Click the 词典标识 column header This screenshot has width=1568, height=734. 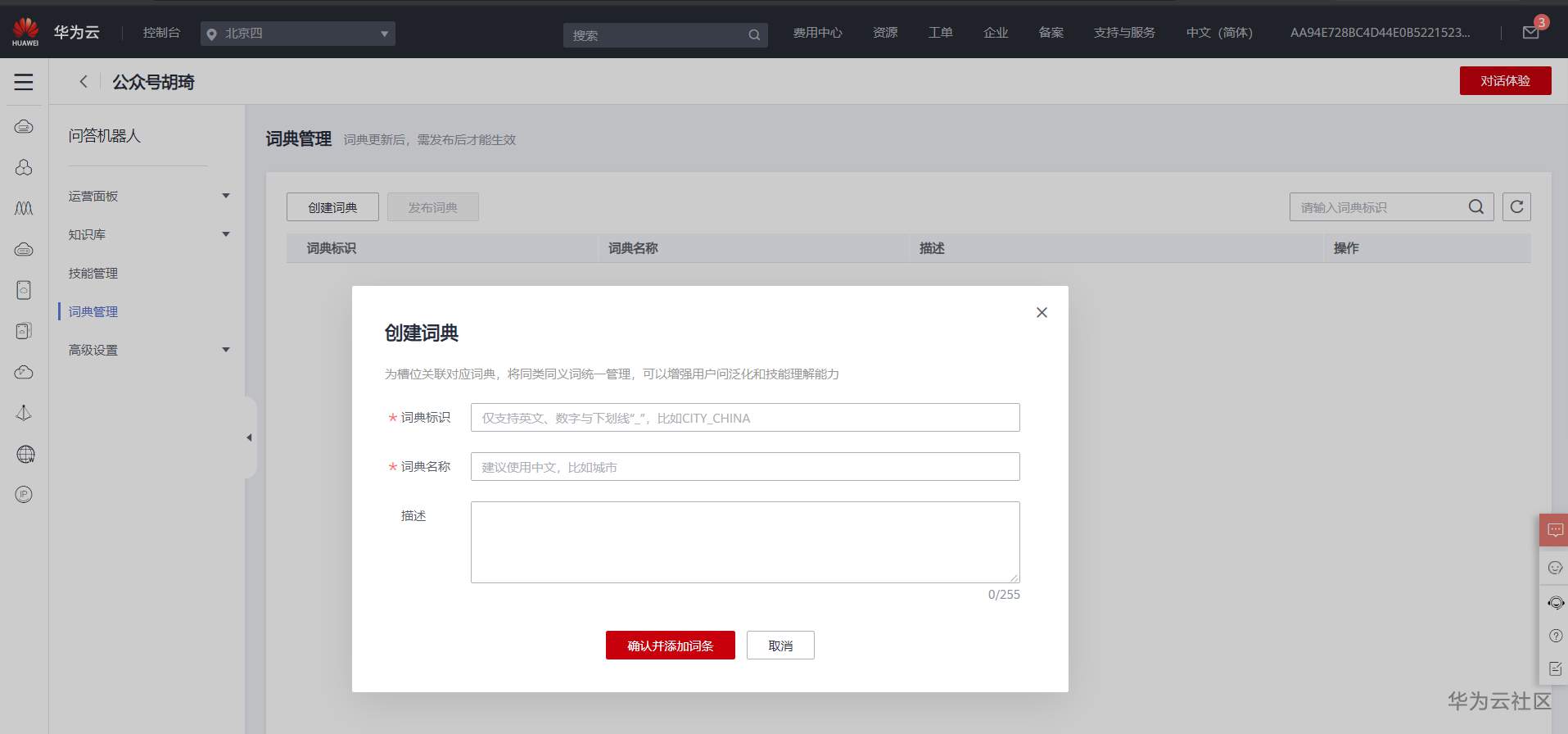332,248
